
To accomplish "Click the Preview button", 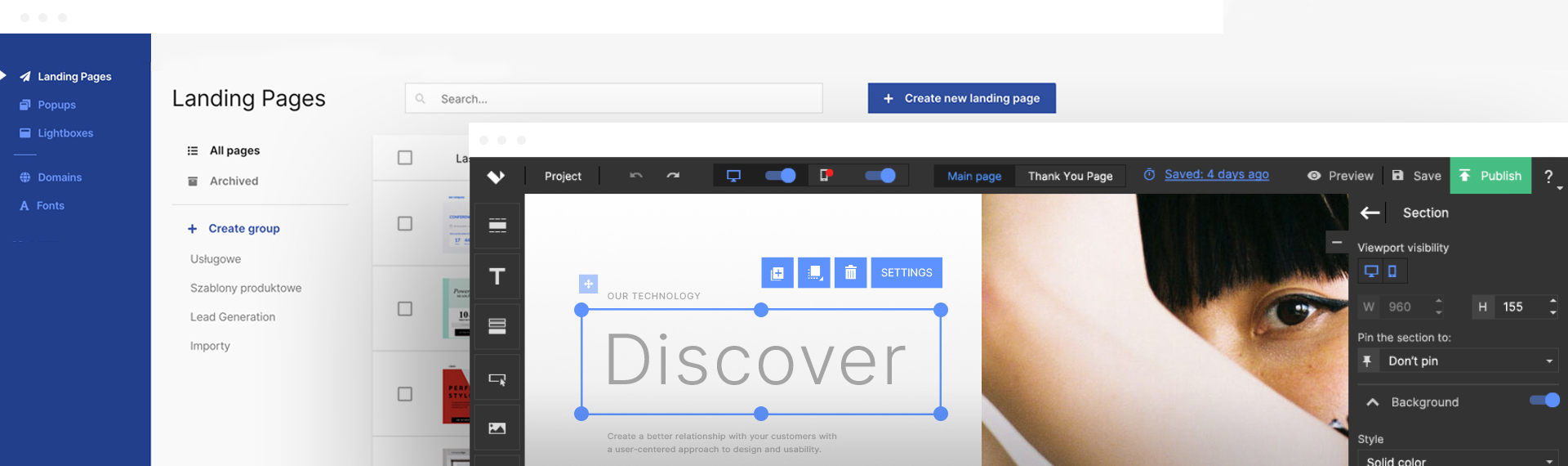I will [1340, 176].
